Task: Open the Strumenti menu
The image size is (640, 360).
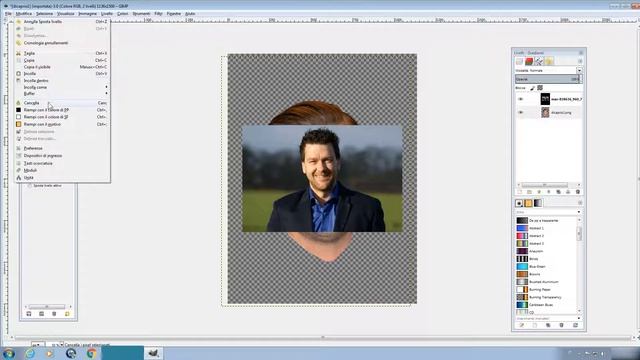Action: pyautogui.click(x=141, y=13)
